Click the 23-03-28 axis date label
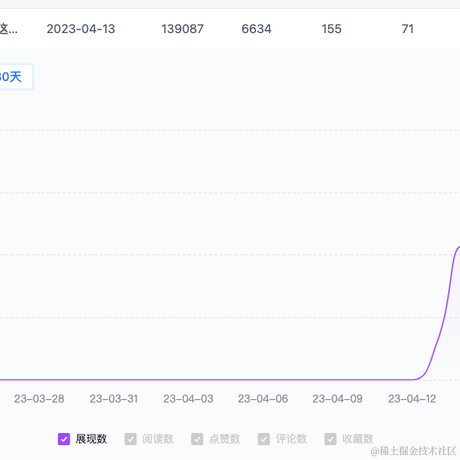460x460 pixels. (39, 399)
